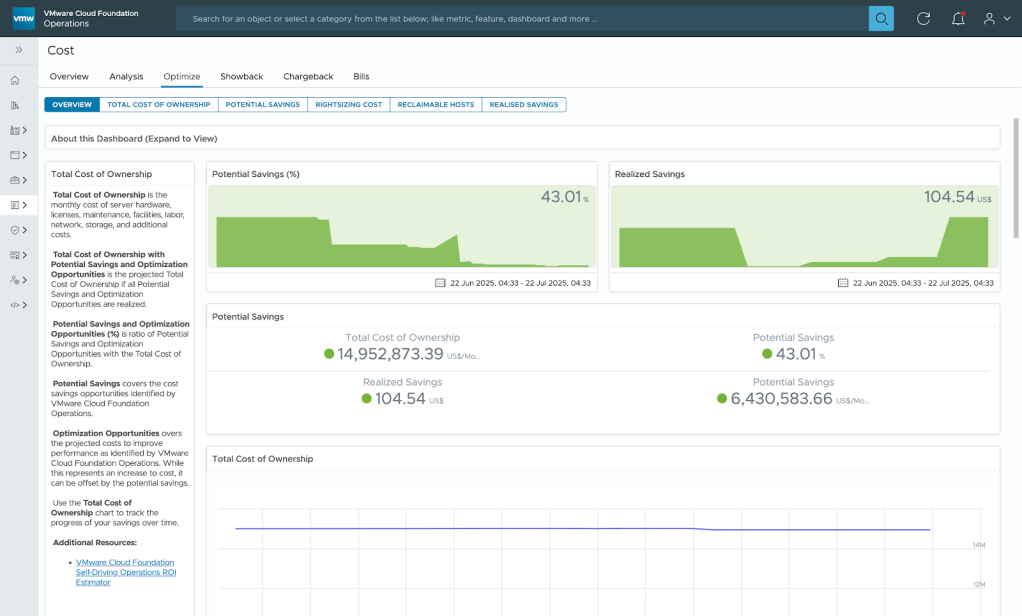Viewport: 1022px width, 616px height.
Task: Switch to the Analysis tab
Action: 126,76
